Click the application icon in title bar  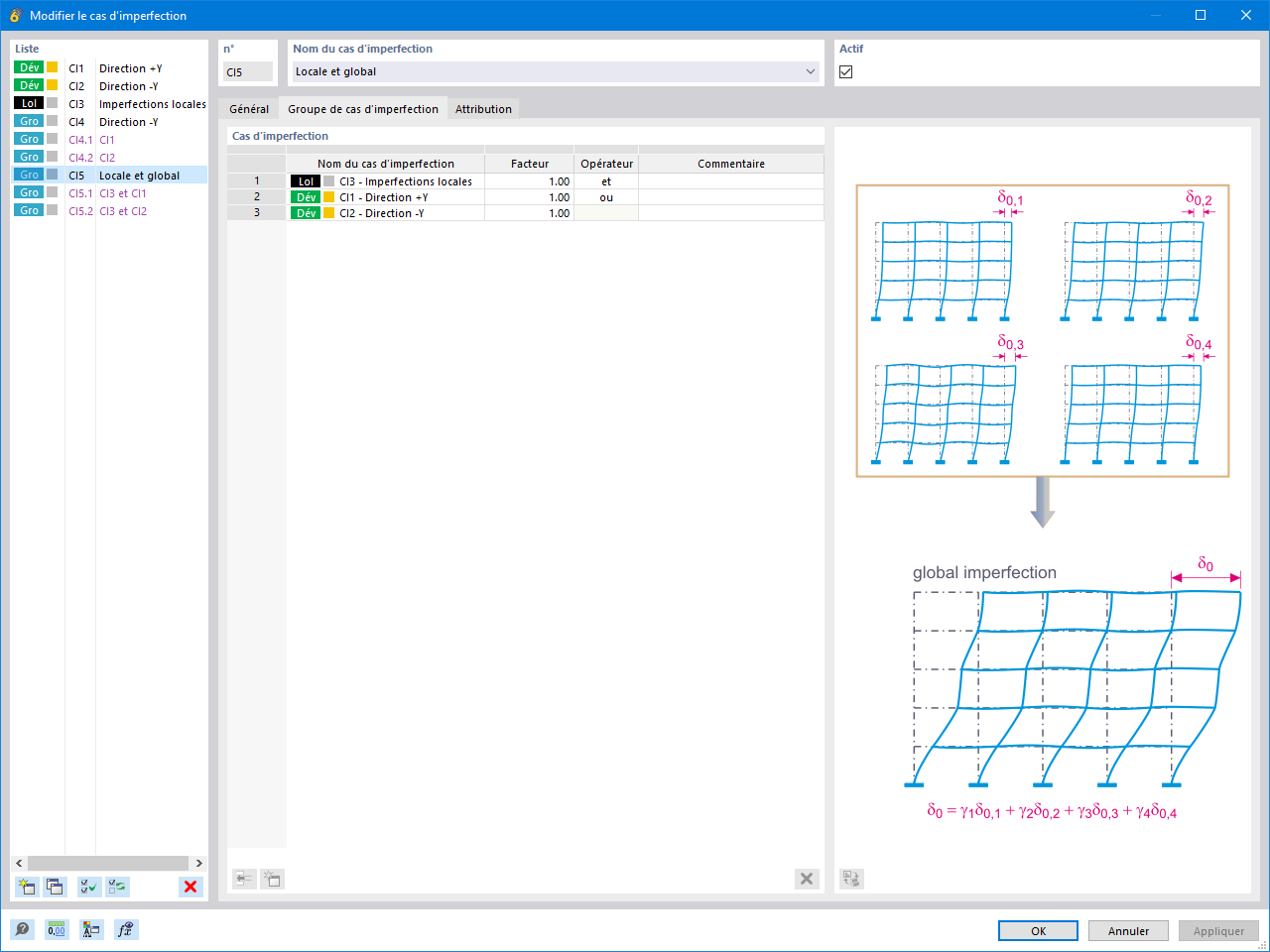pos(15,15)
